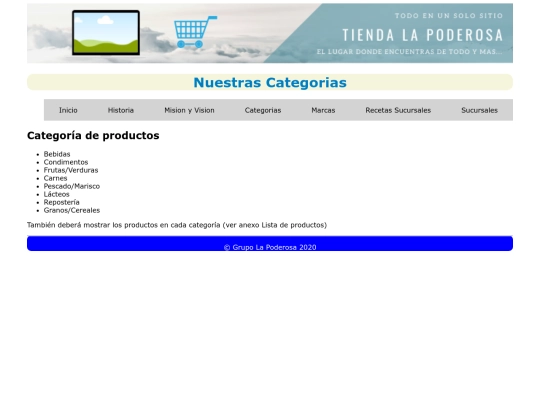
Task: Open Mision y Vision in navigation
Action: 189,110
